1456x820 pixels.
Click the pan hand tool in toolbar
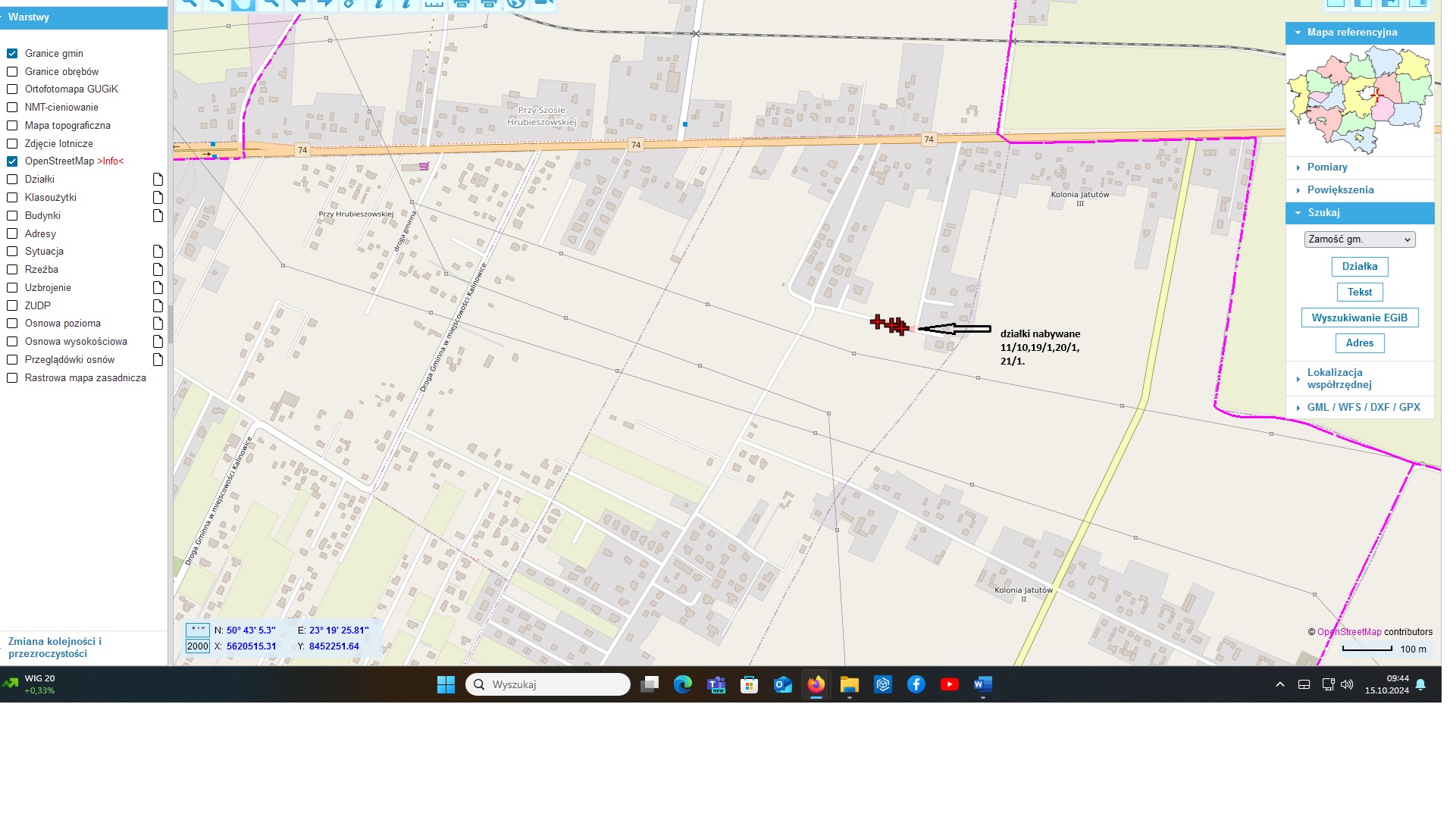243,4
